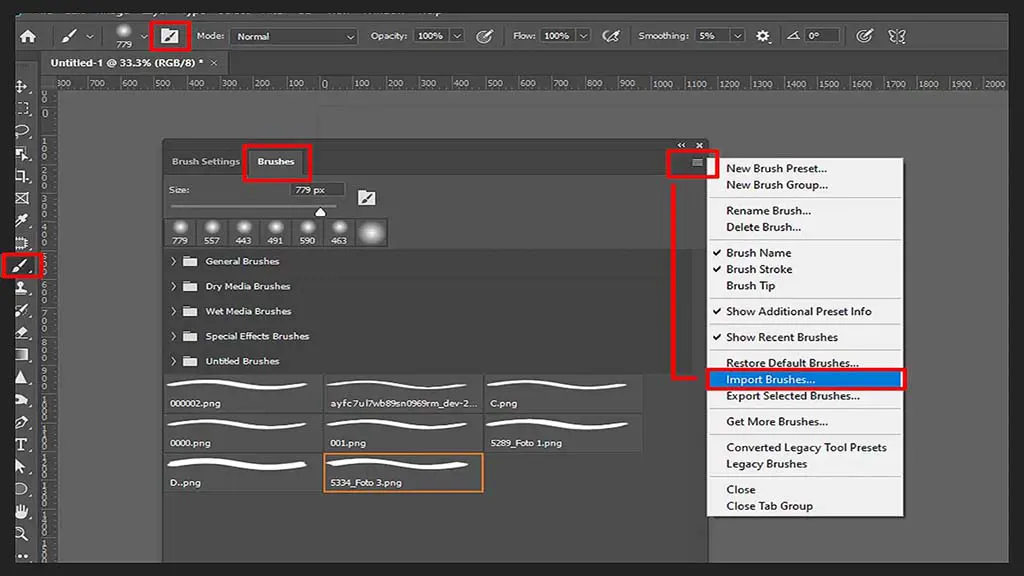1024x576 pixels.
Task: Open the Mode Normal dropdown
Action: point(293,37)
